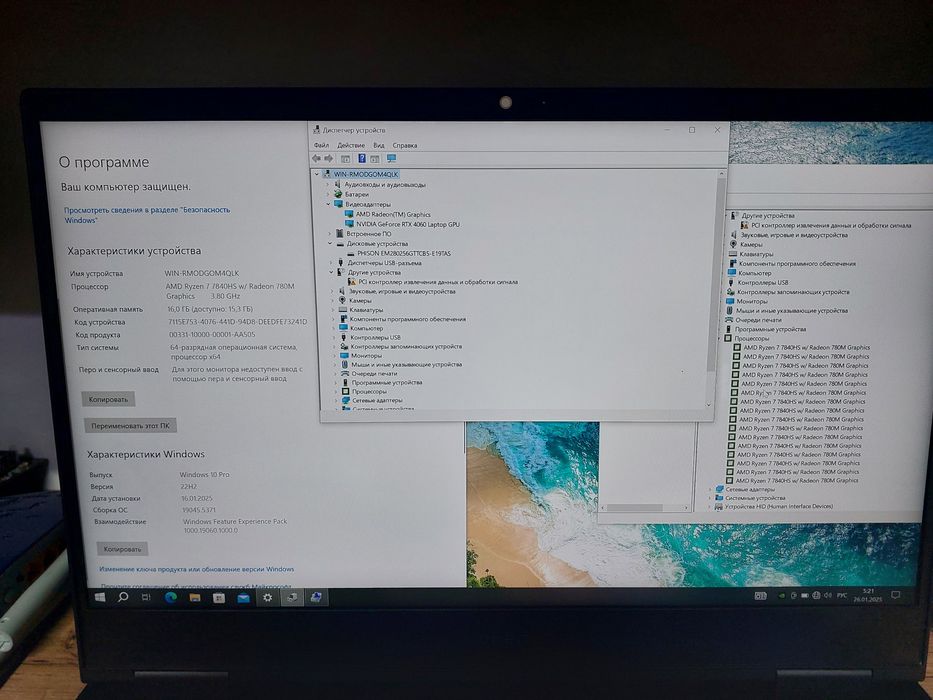Click the Forward arrow in Device Manager toolbar

tap(328, 158)
